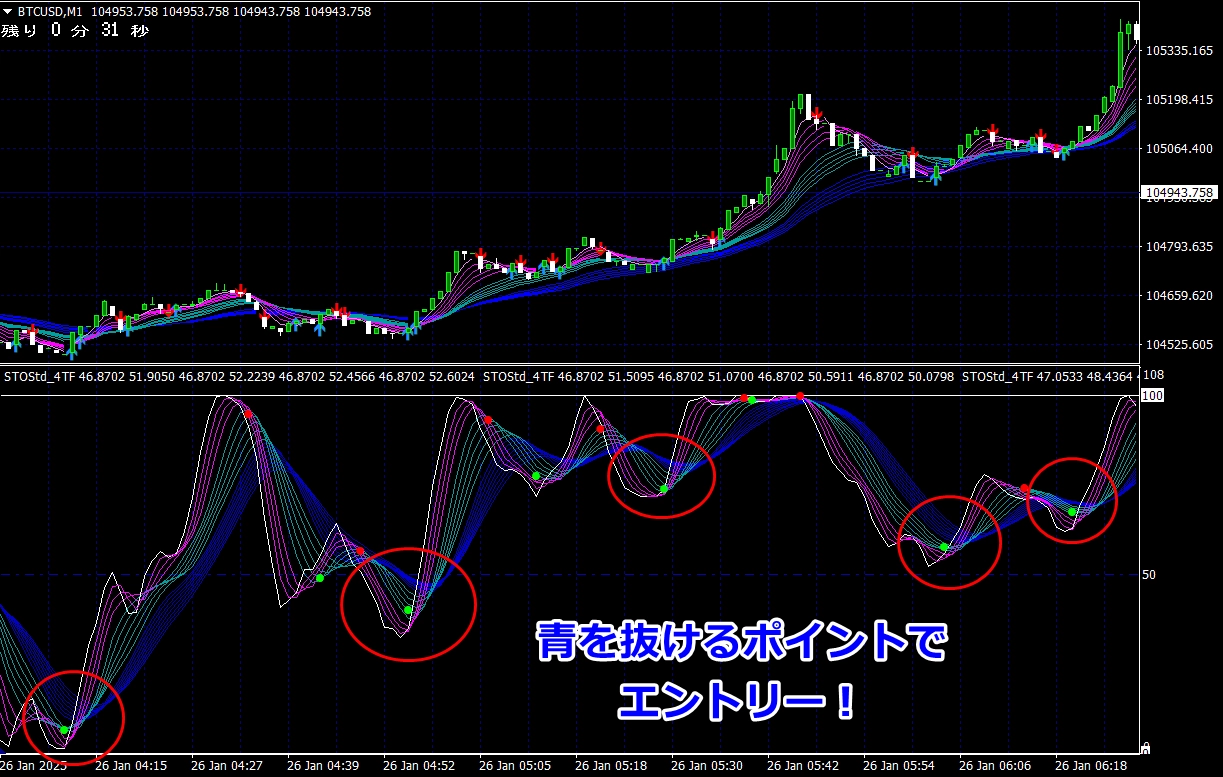The width and height of the screenshot is (1223, 777).
Task: Click the red sell arrow atop the 105198 price peak
Action: pos(816,112)
